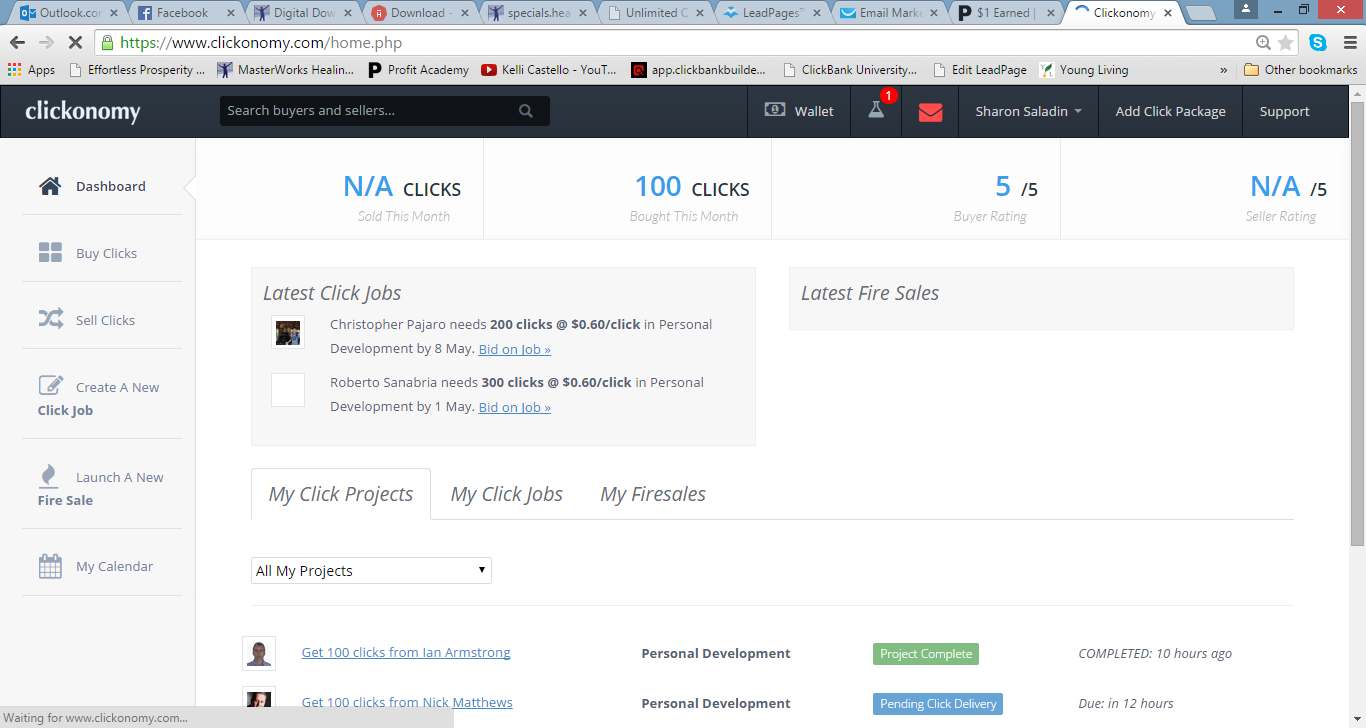The width and height of the screenshot is (1366, 728).
Task: Stop page loading with the X button
Action: [75, 43]
